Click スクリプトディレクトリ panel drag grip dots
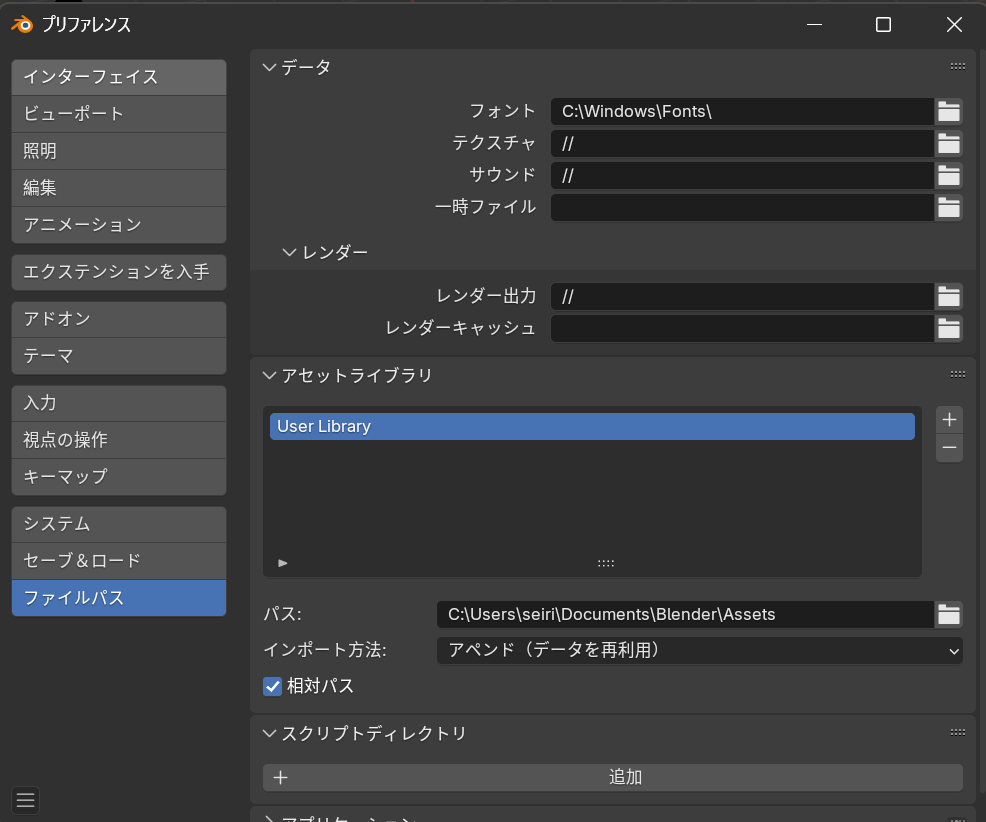Image resolution: width=986 pixels, height=822 pixels. point(957,732)
